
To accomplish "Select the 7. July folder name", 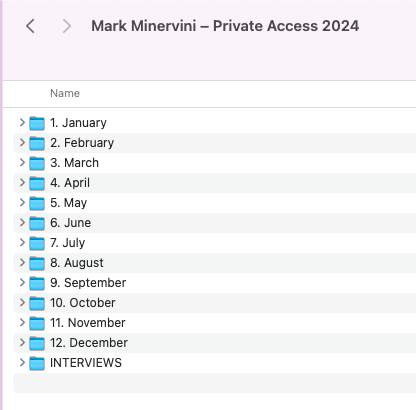I will 67,243.
